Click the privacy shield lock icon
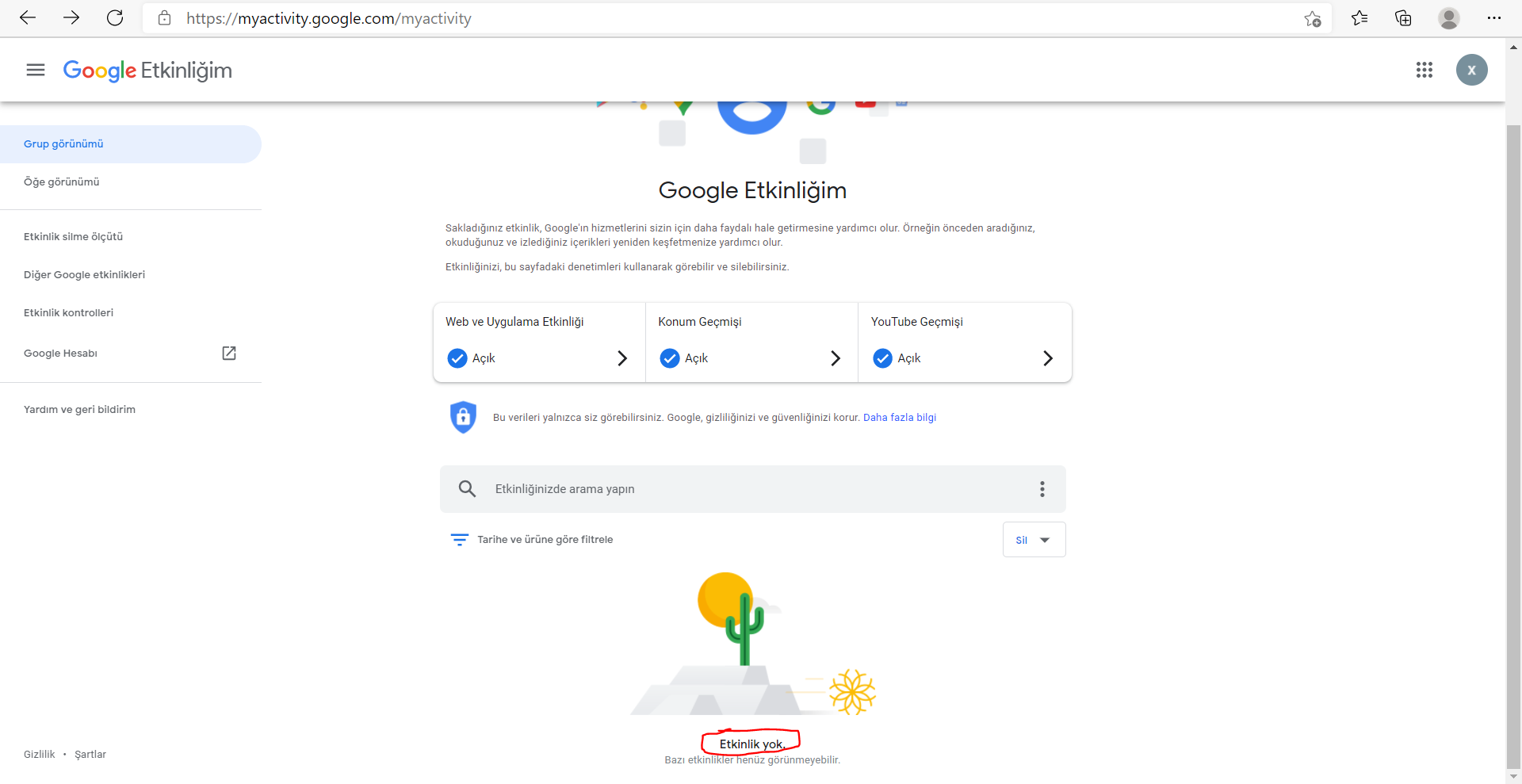The width and height of the screenshot is (1522, 784). pos(463,417)
